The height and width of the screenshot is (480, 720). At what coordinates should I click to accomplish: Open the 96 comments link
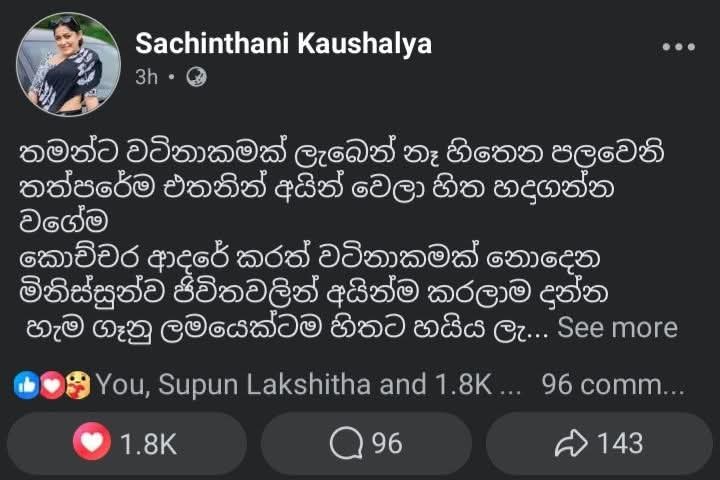[612, 385]
